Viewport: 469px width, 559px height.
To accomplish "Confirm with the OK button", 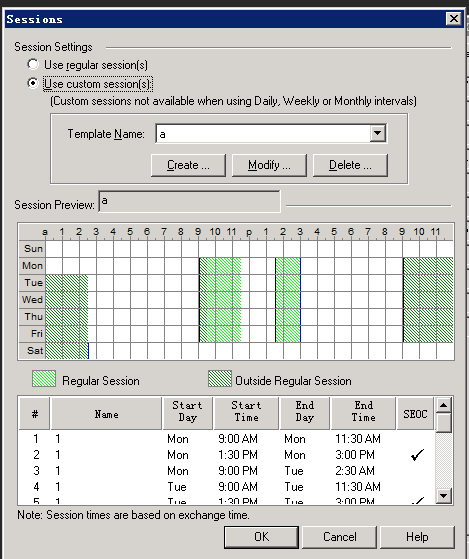I will tap(261, 537).
